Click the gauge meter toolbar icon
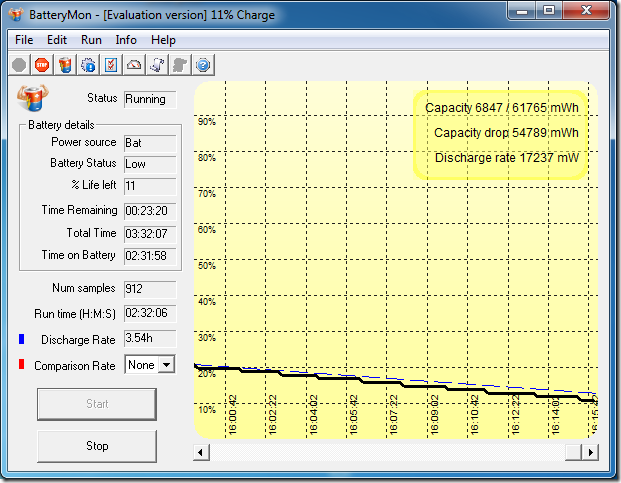The height and width of the screenshot is (483, 621). [x=134, y=65]
